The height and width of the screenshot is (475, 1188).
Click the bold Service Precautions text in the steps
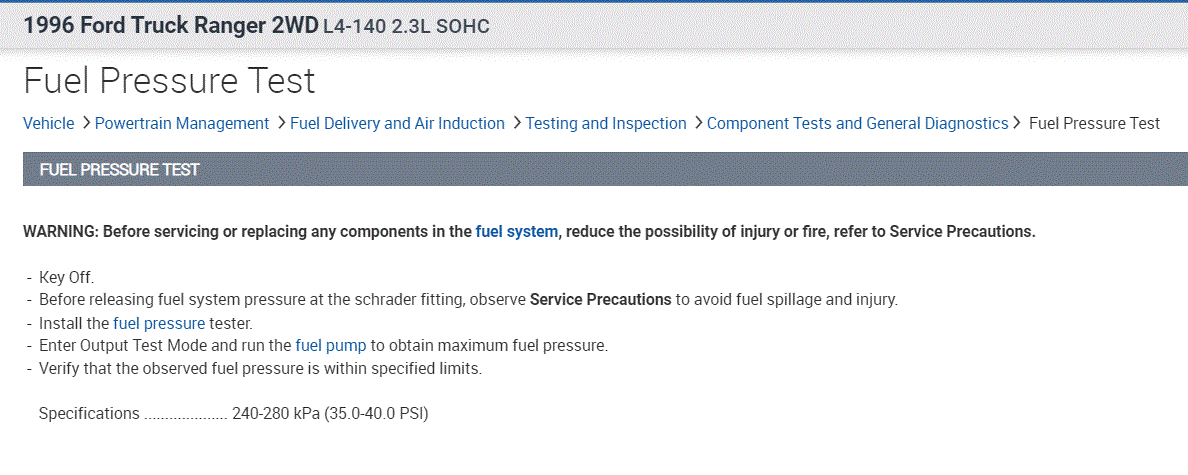tap(600, 299)
